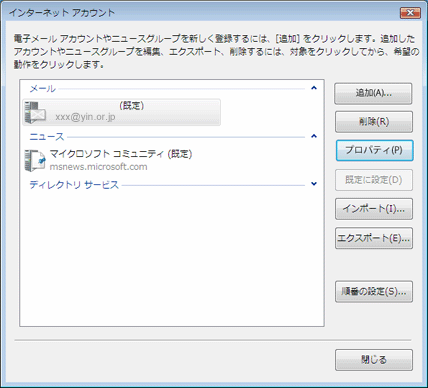428x388 pixels.
Task: Expand the ディレクトリ サービス section chevron
Action: [x=314, y=184]
